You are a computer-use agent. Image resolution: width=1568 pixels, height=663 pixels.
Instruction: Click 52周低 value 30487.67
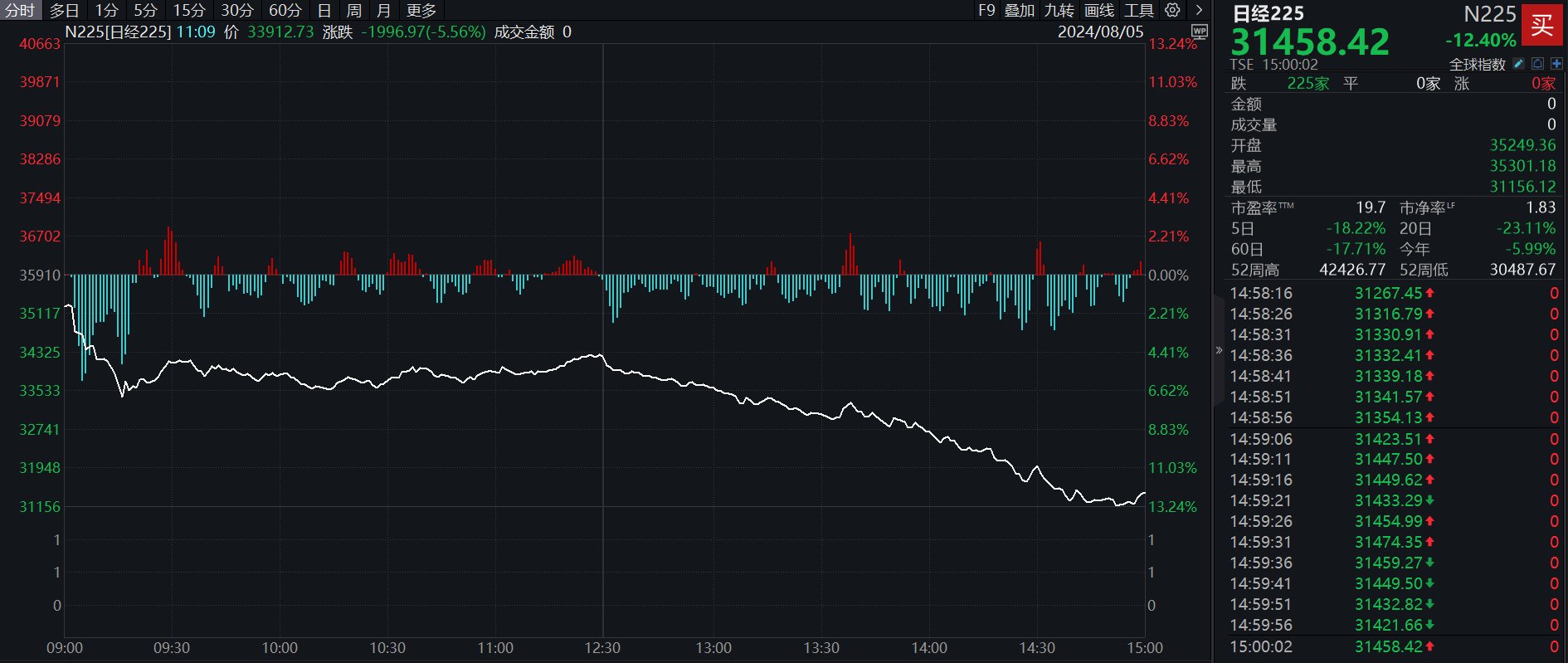pyautogui.click(x=1523, y=270)
